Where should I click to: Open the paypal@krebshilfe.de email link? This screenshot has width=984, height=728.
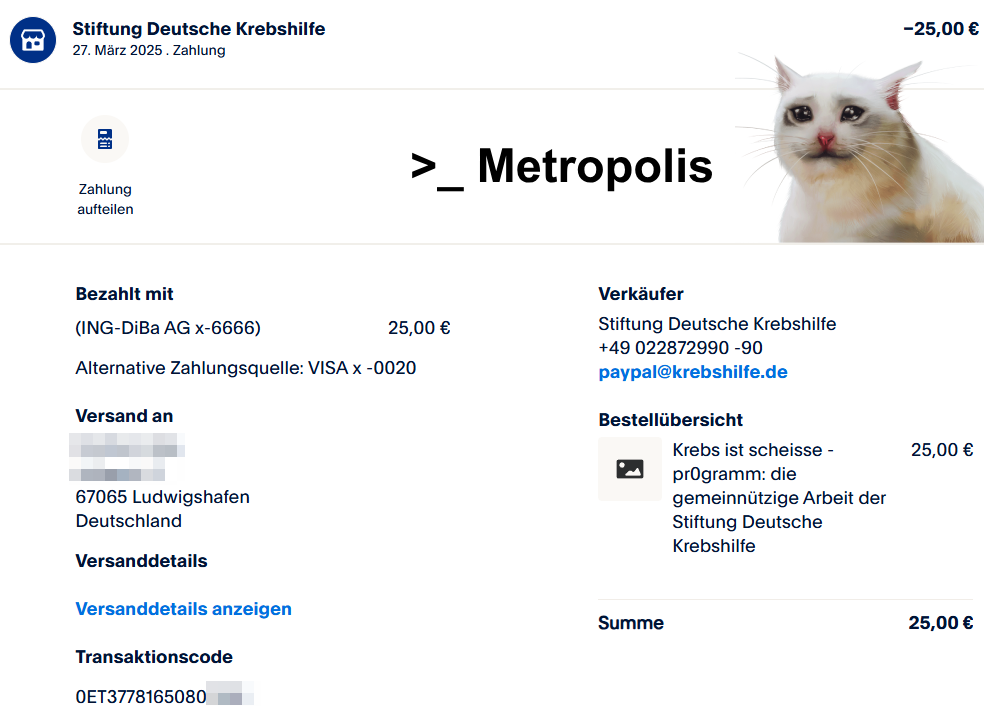pyautogui.click(x=692, y=372)
